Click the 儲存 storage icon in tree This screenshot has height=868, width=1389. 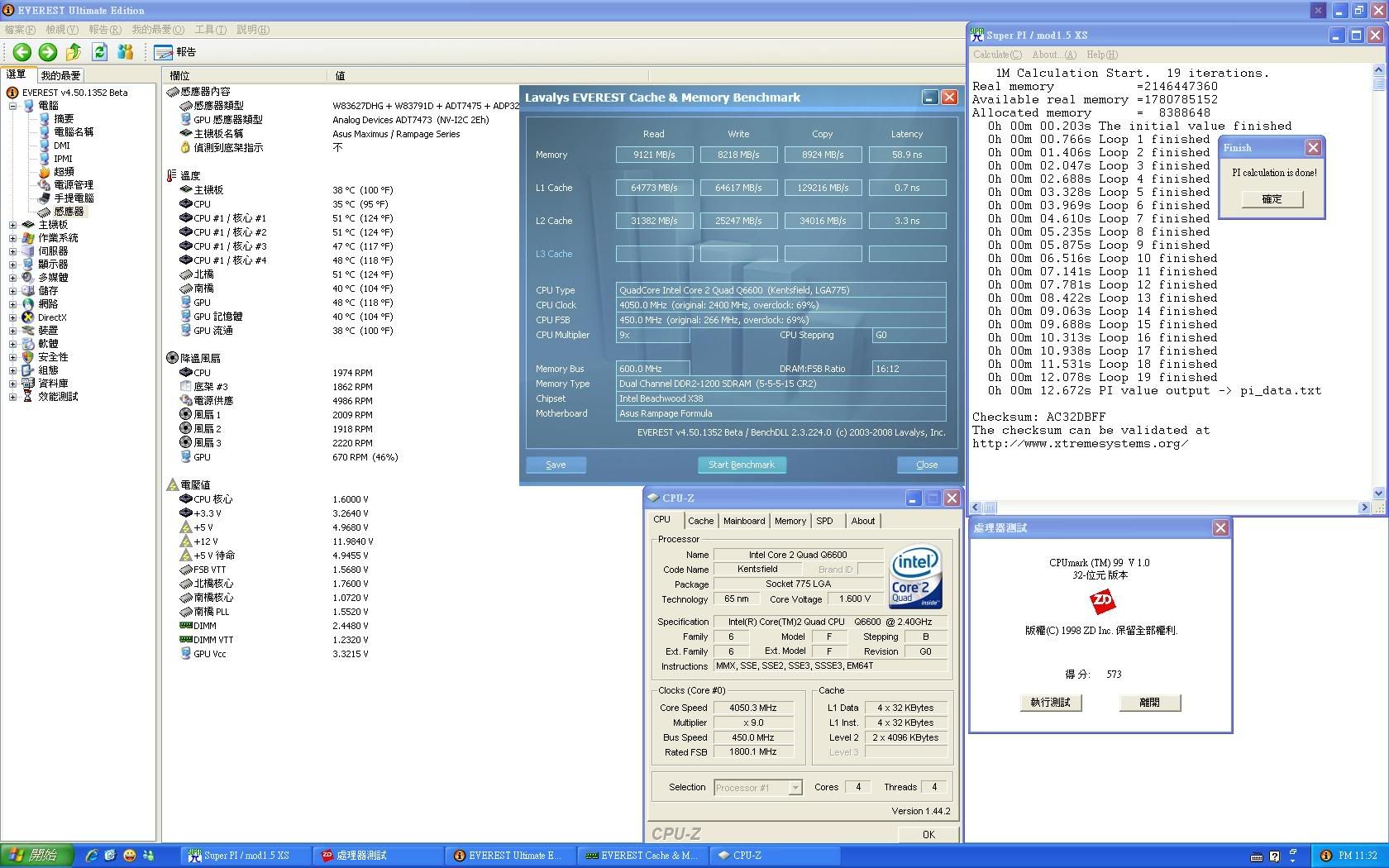point(28,291)
